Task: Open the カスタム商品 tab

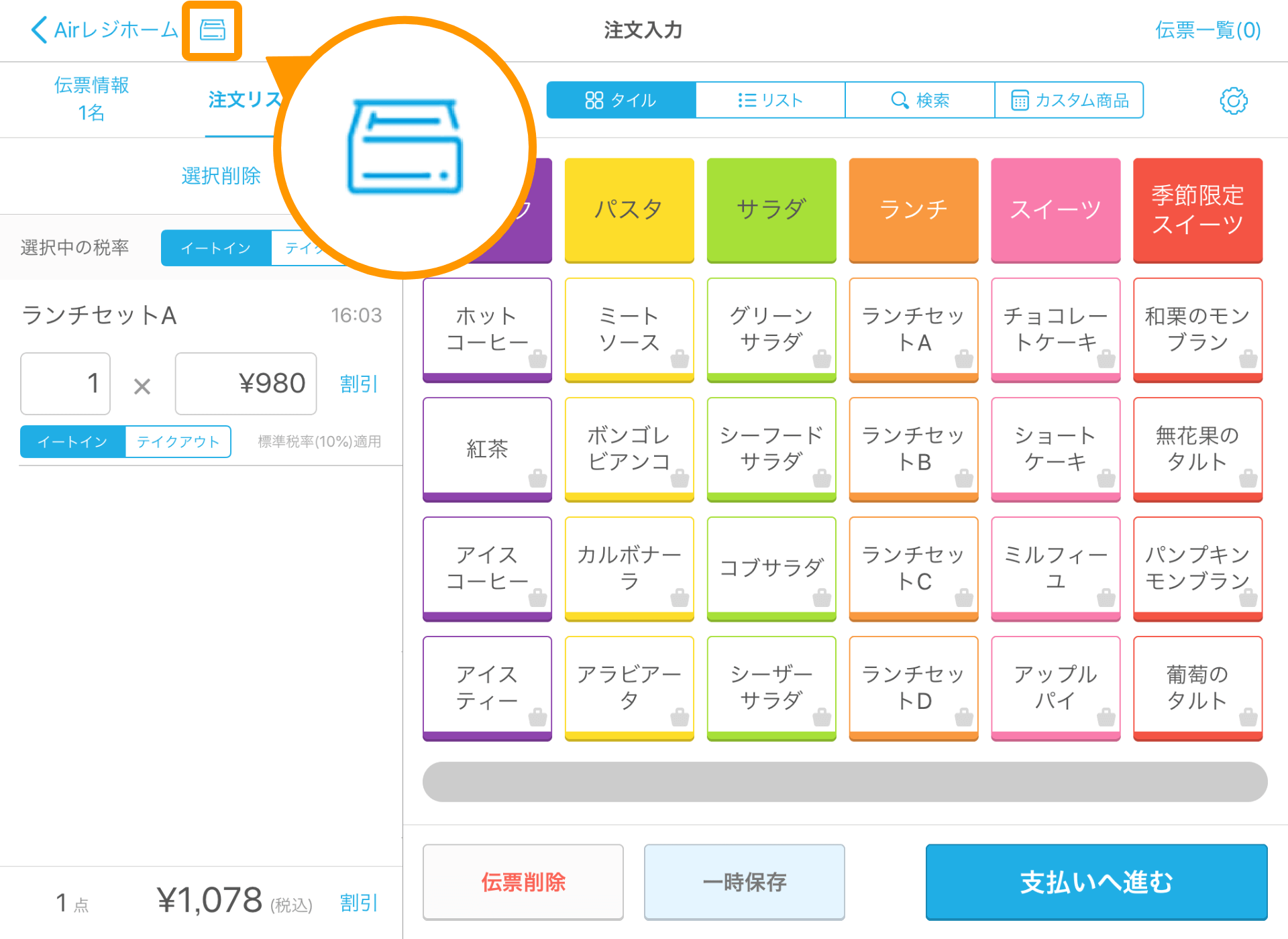Action: coord(1069,101)
